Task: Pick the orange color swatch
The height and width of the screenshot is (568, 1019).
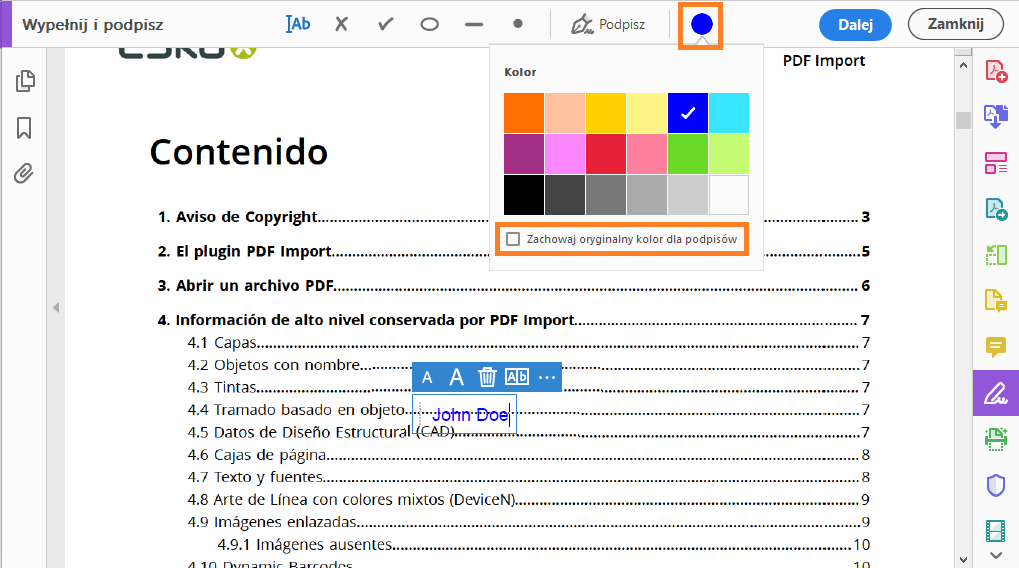Action: 524,113
